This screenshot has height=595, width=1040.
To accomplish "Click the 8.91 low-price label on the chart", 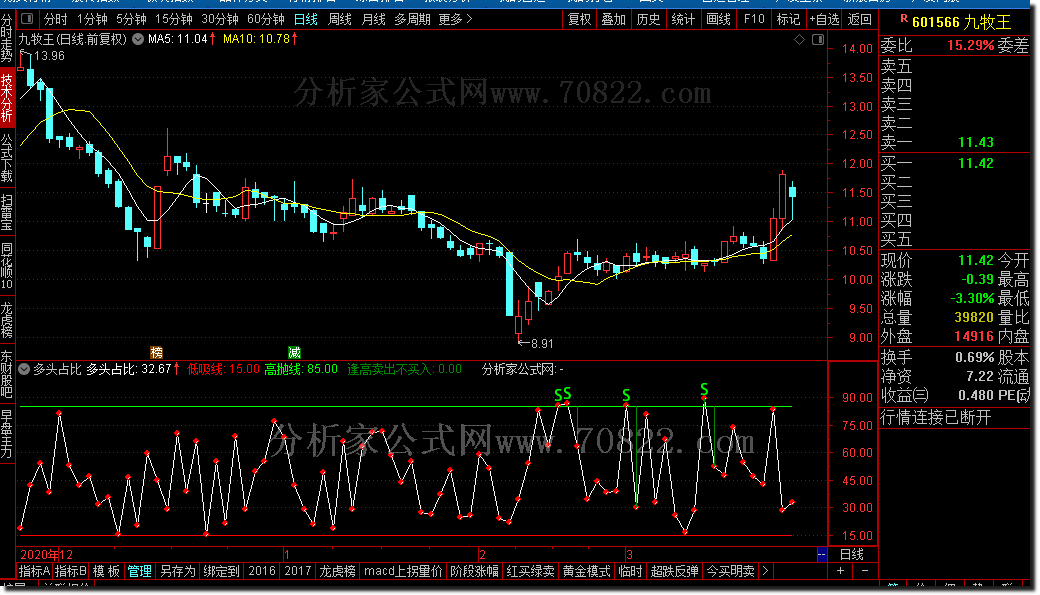I will pos(542,344).
